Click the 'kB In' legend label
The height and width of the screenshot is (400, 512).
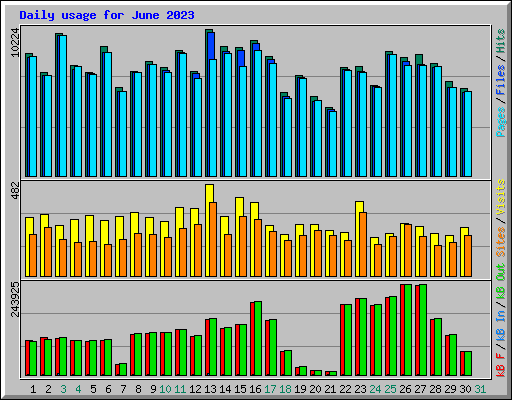pos(501,325)
